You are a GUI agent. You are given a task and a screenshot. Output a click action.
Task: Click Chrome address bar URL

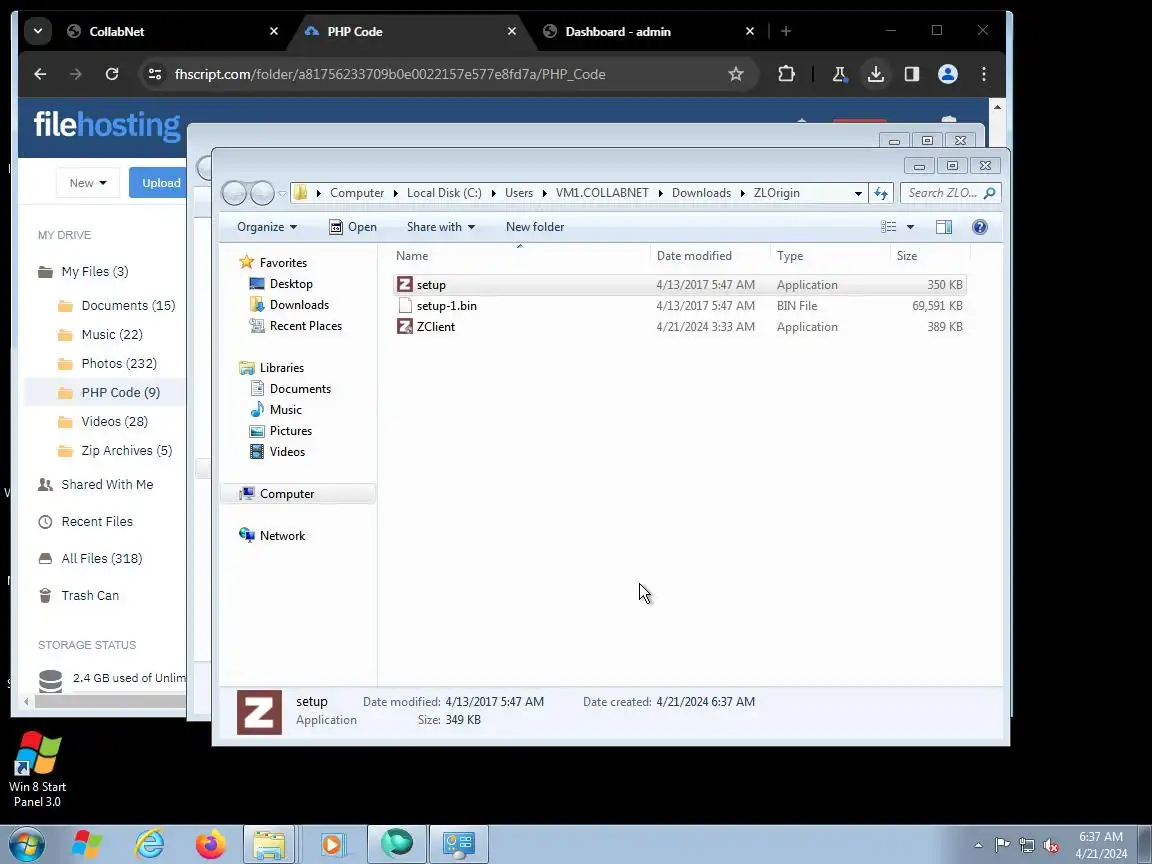[x=389, y=74]
